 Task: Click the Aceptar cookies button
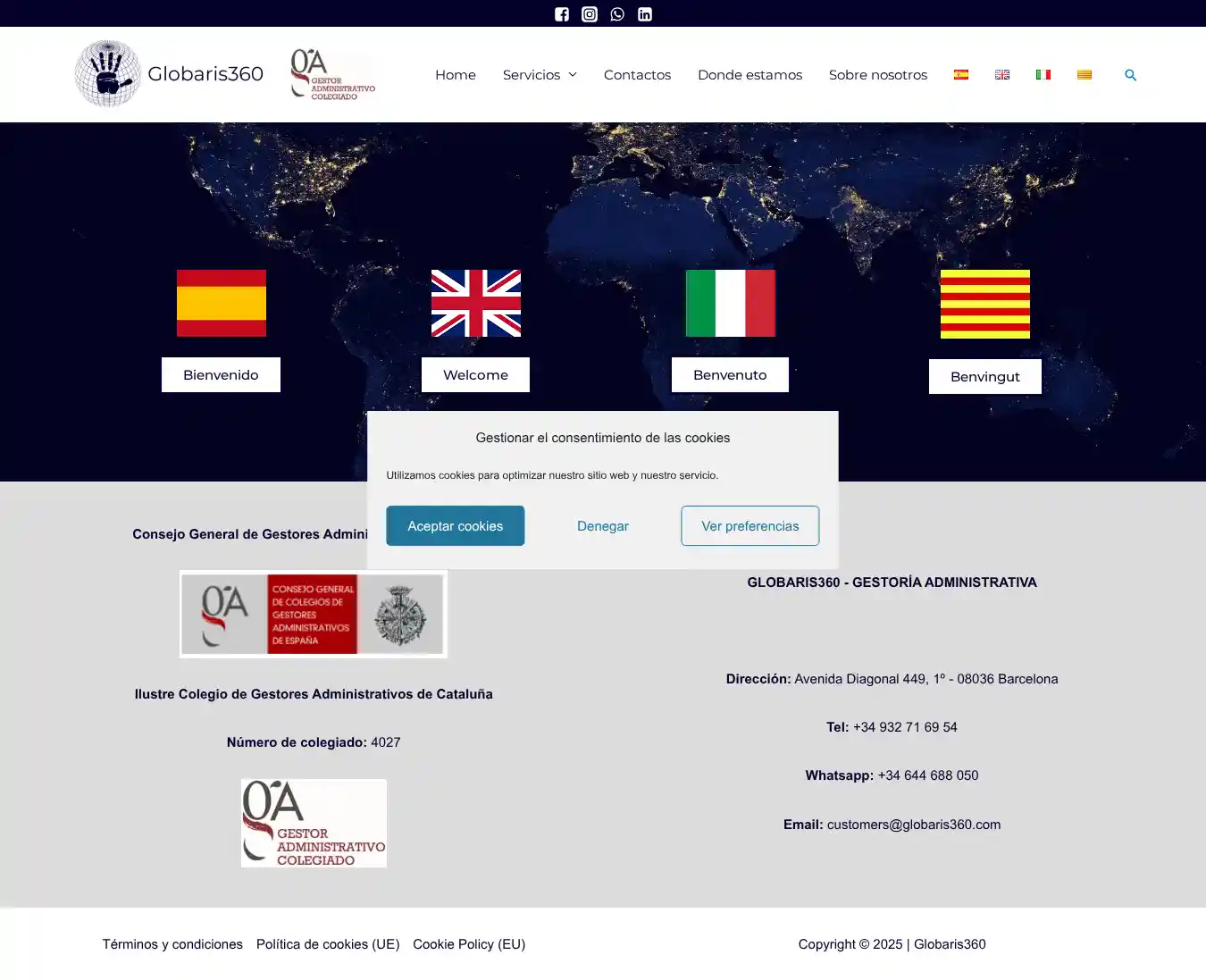455,526
